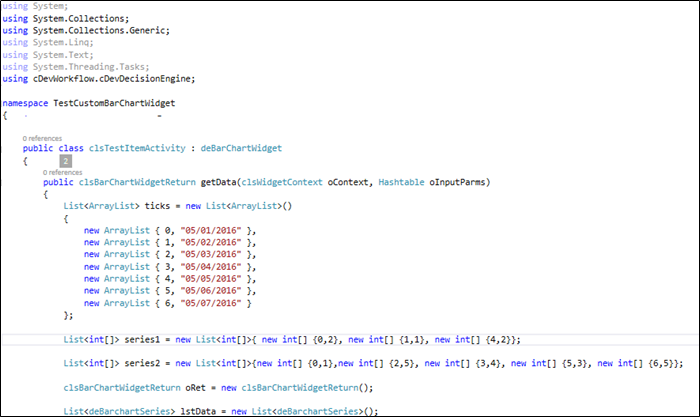Click the 'namespace' keyword
Image resolution: width=700 pixels, height=417 pixels.
point(25,103)
